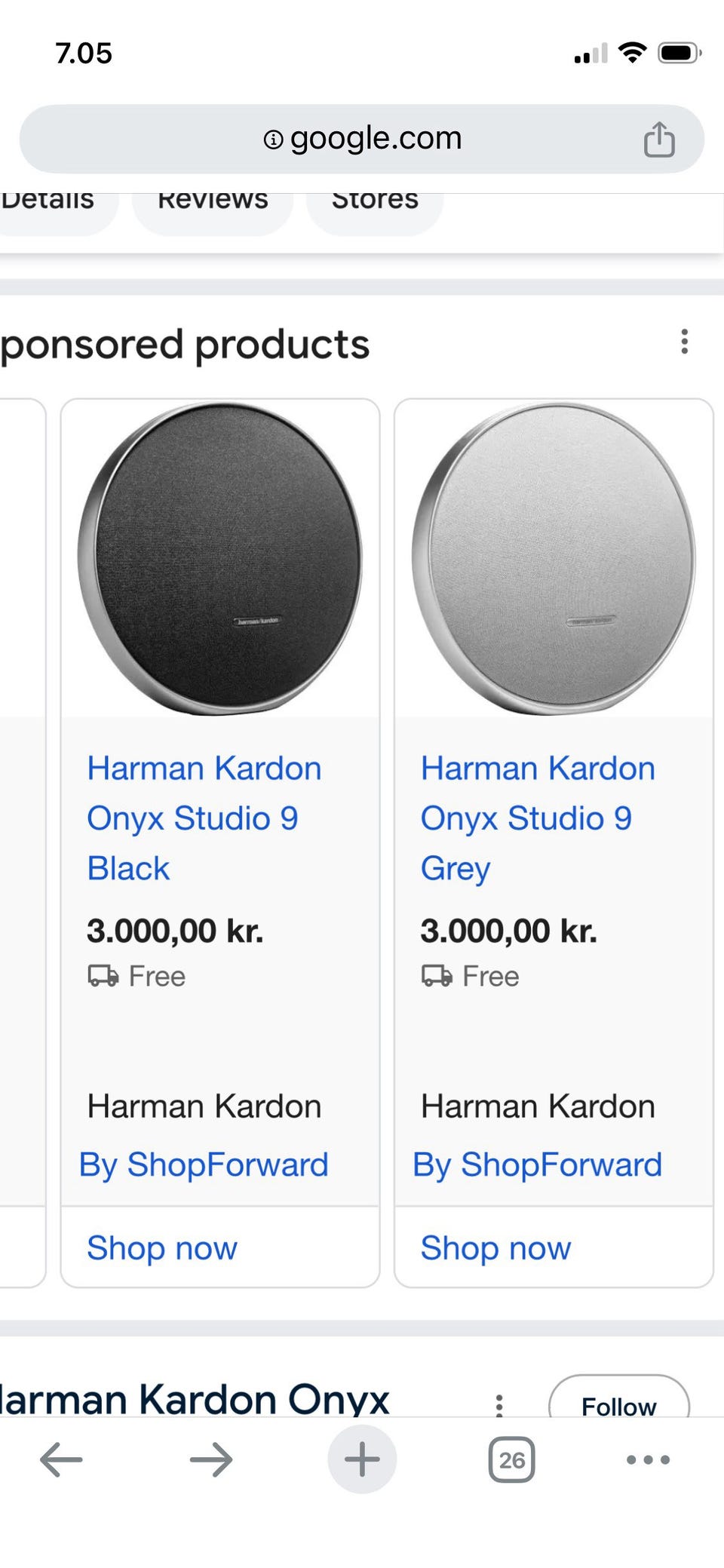Click the Follow button
Image resolution: width=724 pixels, height=1568 pixels.
click(x=618, y=1403)
